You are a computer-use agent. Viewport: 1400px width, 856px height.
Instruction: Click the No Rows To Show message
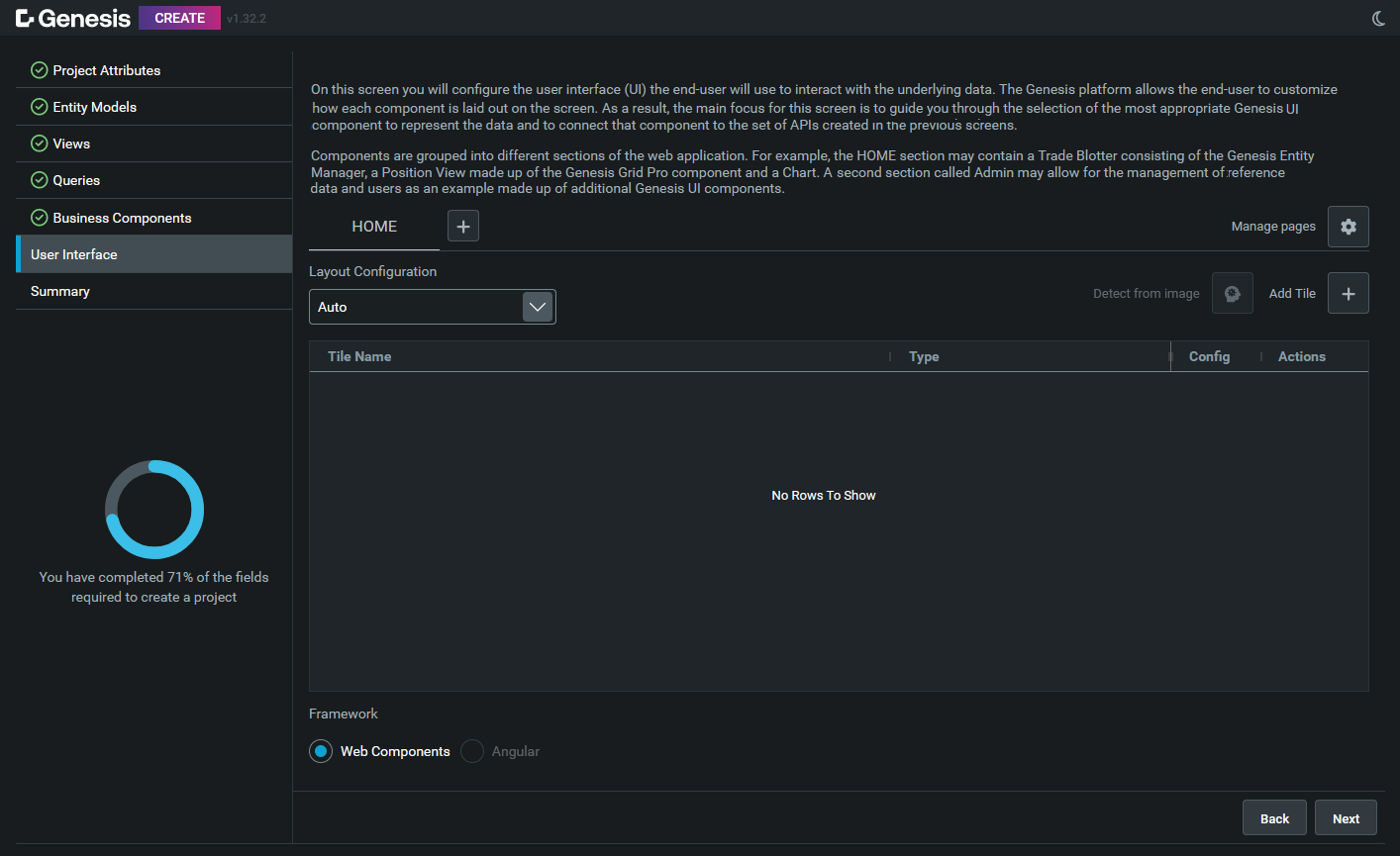coord(824,496)
